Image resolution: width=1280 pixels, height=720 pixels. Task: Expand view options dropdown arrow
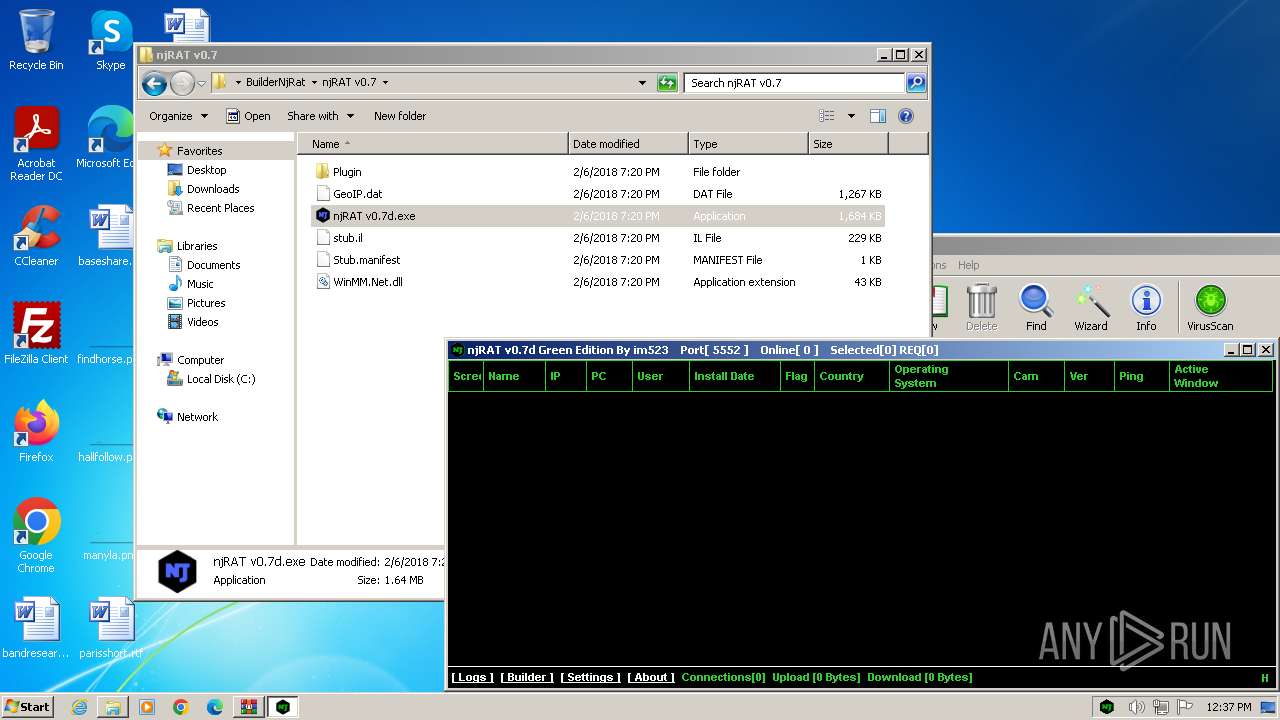click(x=851, y=116)
